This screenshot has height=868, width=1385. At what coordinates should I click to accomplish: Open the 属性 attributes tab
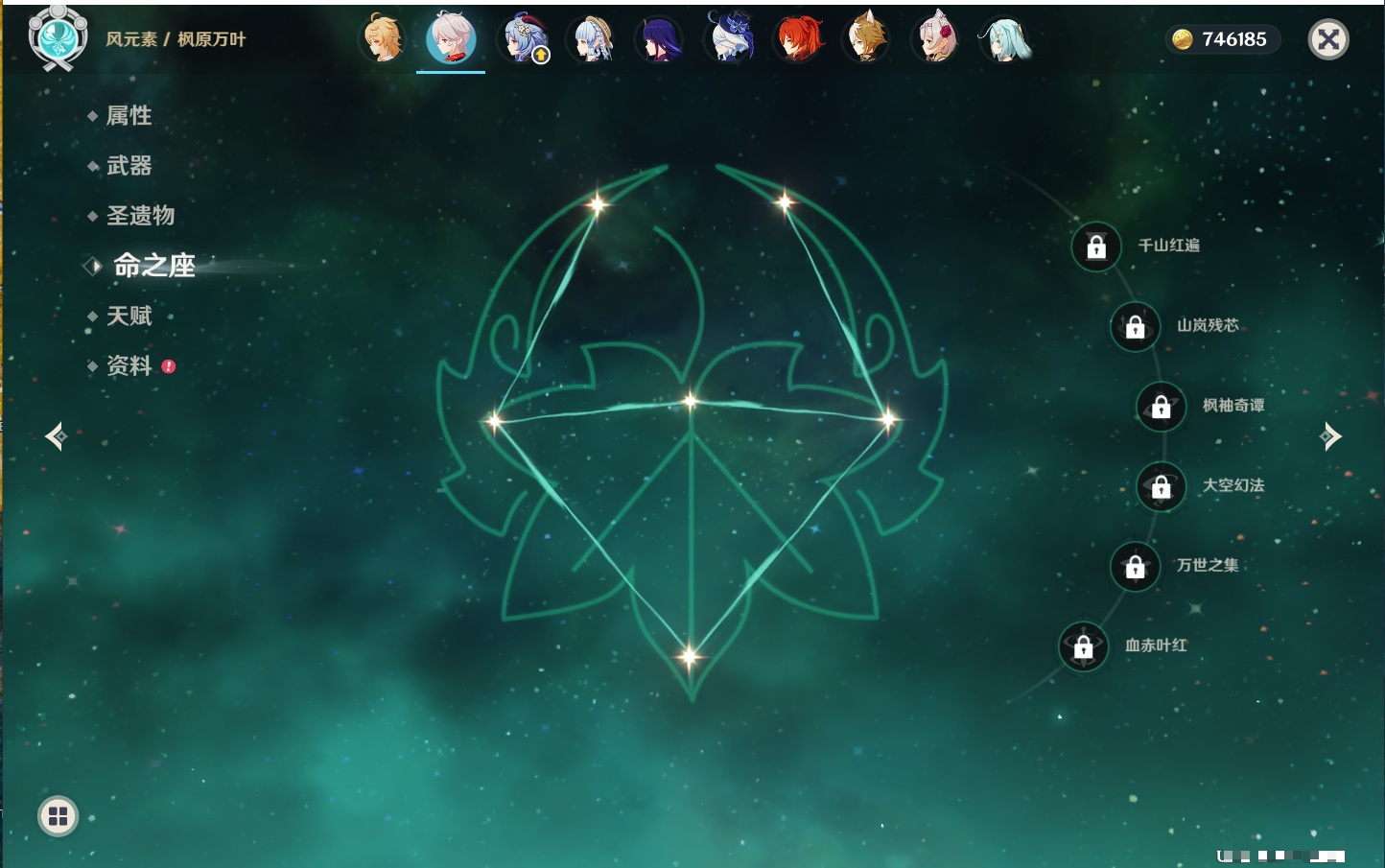click(129, 116)
